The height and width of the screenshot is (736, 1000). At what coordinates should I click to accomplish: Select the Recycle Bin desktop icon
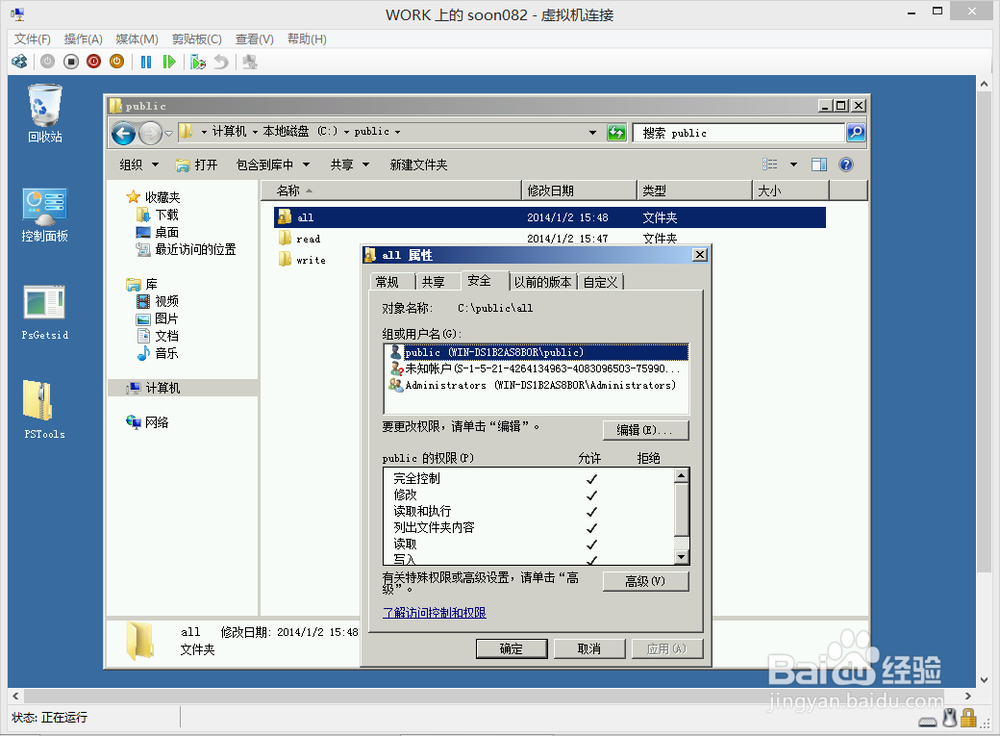[x=45, y=114]
